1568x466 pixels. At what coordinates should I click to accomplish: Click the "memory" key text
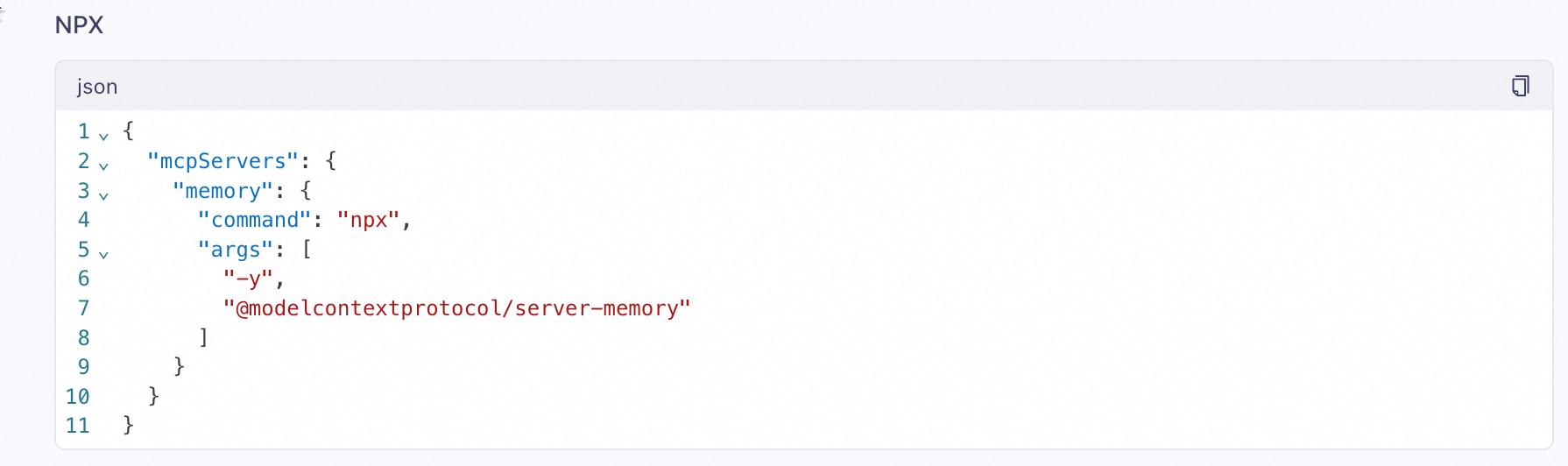(x=223, y=191)
